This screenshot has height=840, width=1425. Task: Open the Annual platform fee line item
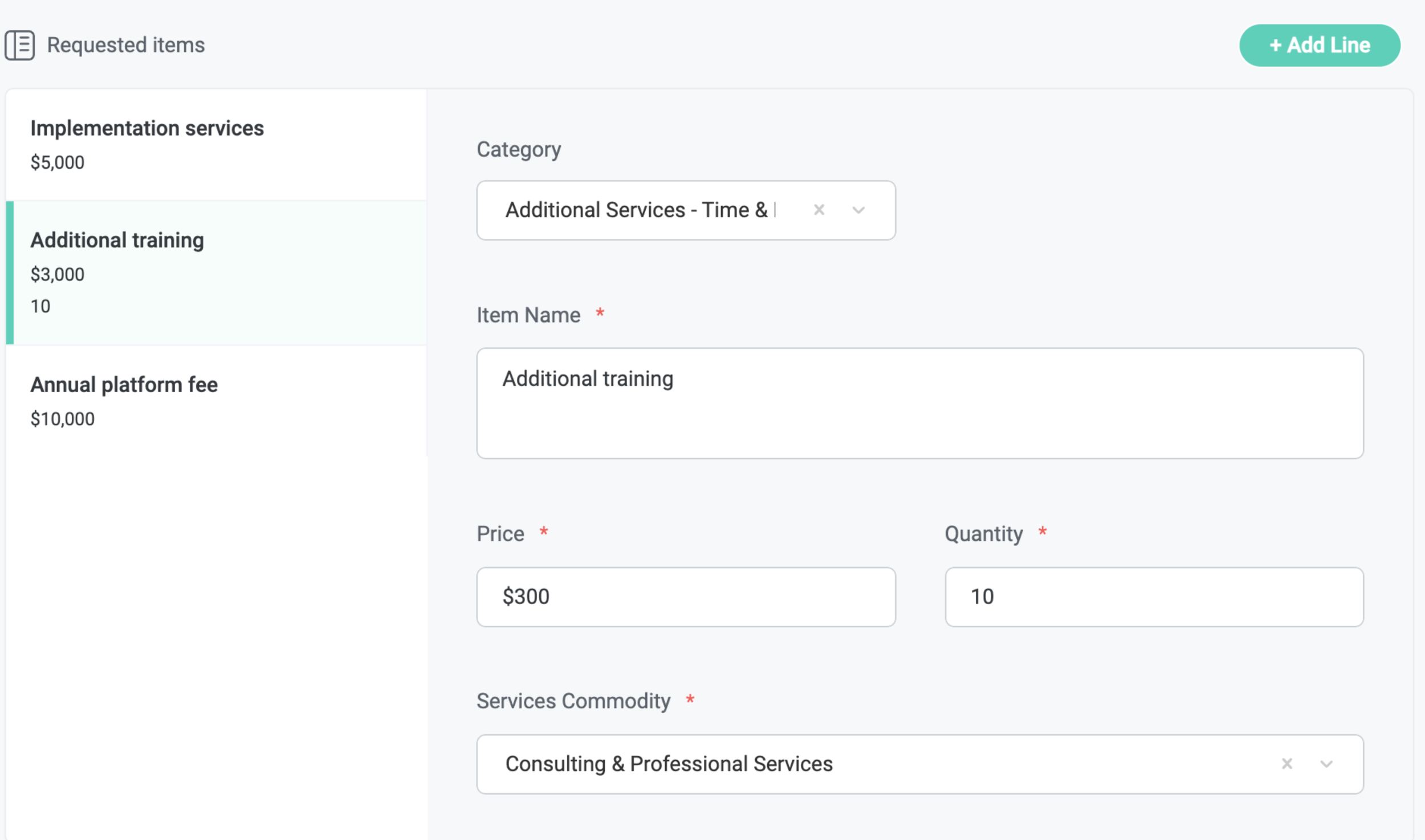(x=124, y=385)
